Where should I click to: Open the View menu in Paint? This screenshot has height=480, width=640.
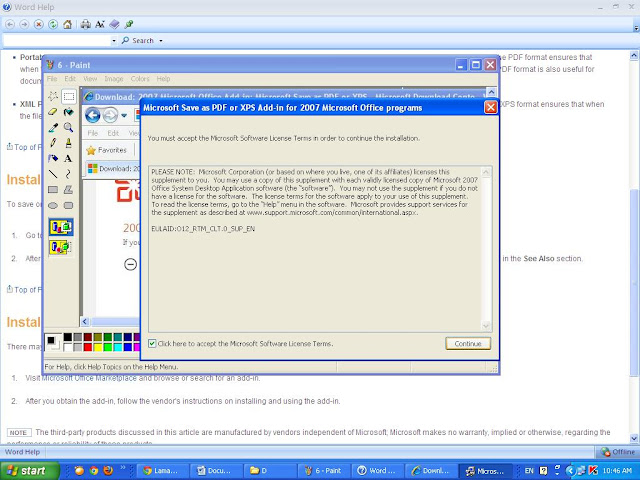pyautogui.click(x=90, y=79)
